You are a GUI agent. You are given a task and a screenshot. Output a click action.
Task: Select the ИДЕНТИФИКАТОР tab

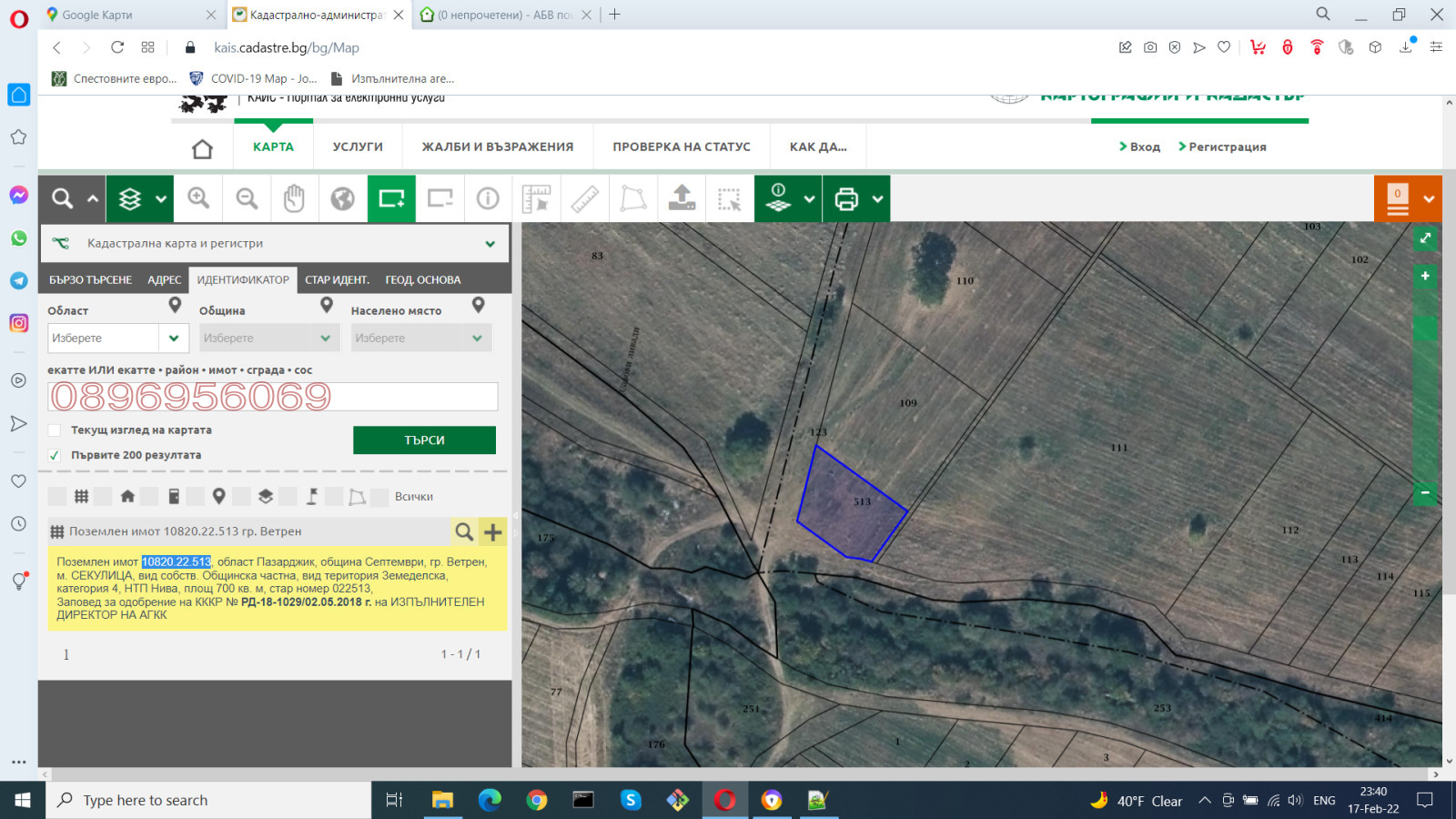tap(243, 280)
